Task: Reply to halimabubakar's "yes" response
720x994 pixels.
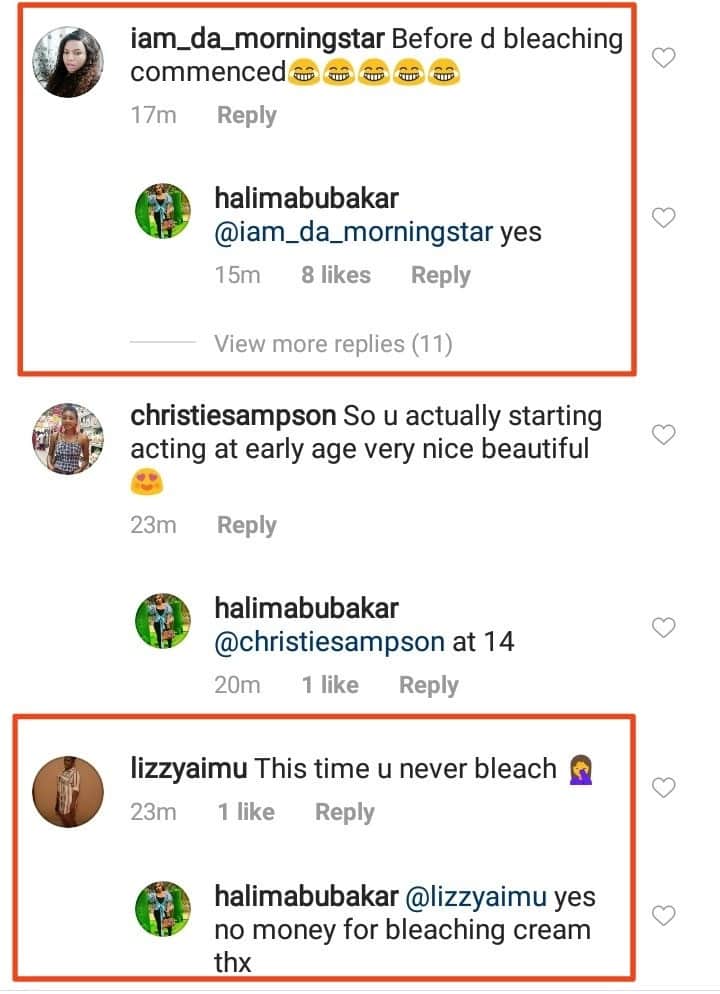Action: pyautogui.click(x=440, y=275)
